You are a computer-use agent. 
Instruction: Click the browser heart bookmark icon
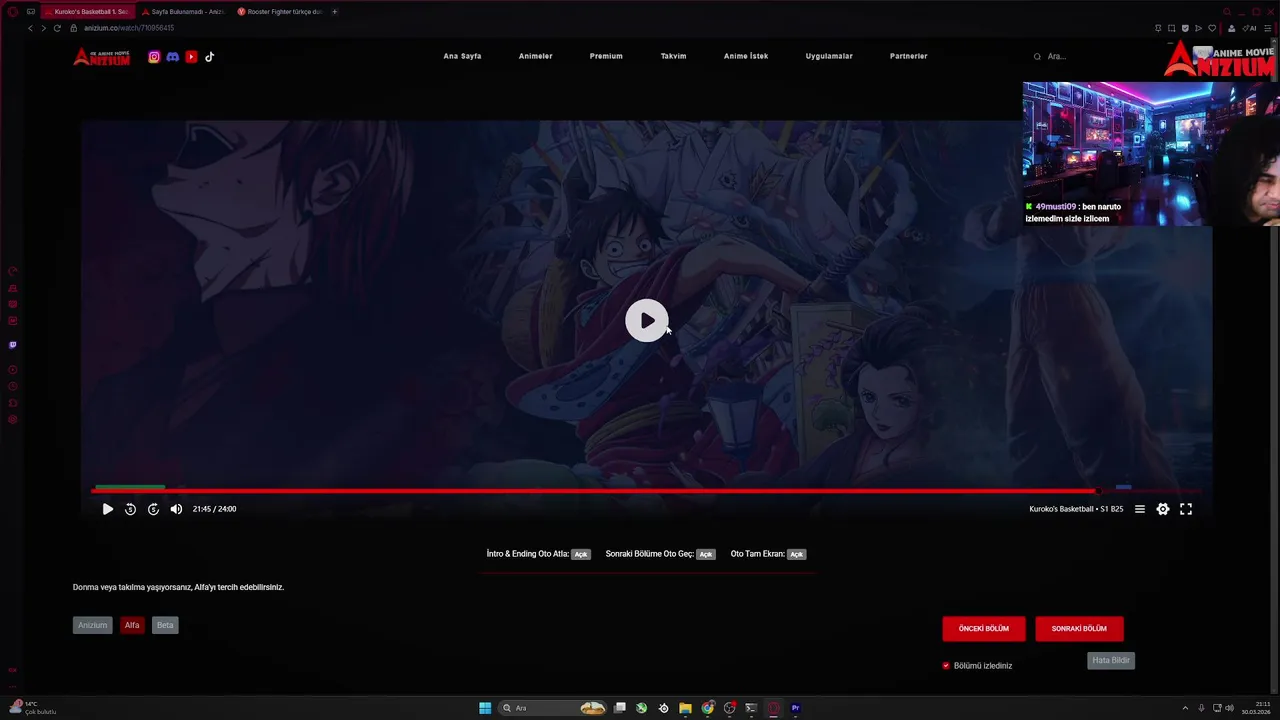pyautogui.click(x=1212, y=28)
